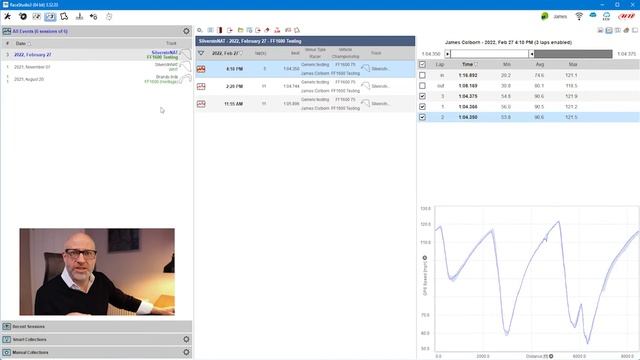Open All Events settings gear
640x360 pixels.
187,31
